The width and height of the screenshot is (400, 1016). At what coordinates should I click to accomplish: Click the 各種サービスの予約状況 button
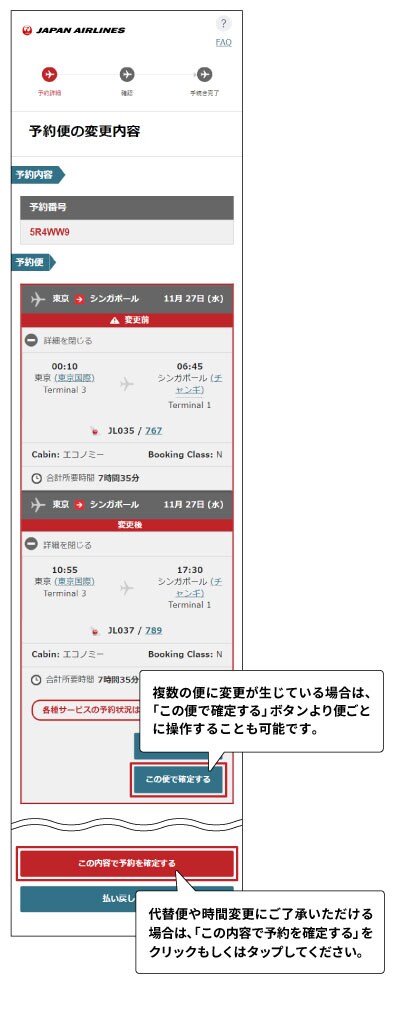[86, 710]
